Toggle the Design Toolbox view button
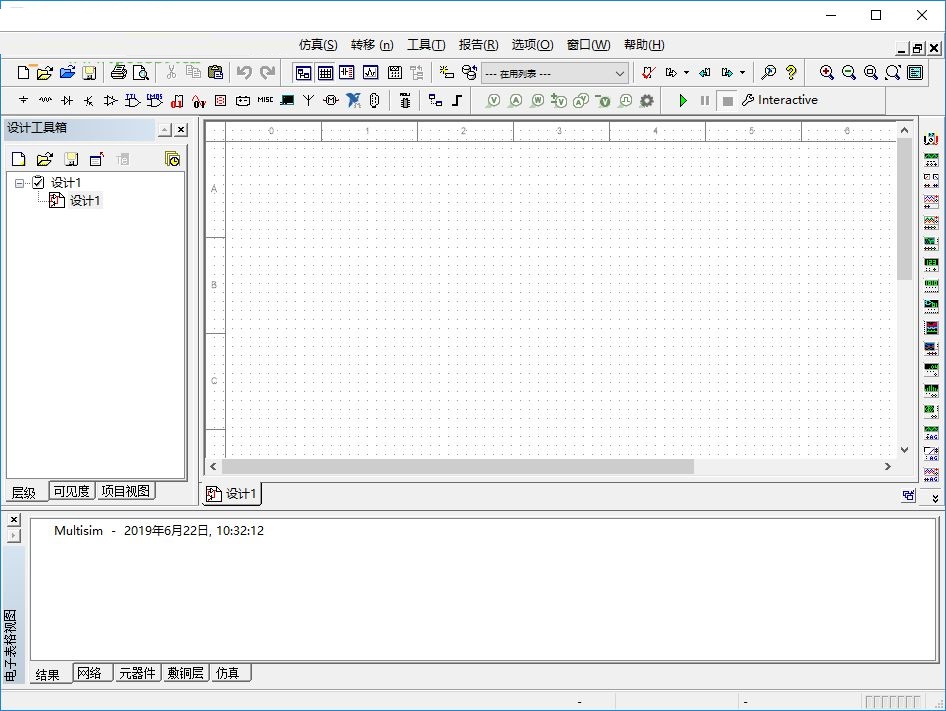 [x=303, y=72]
